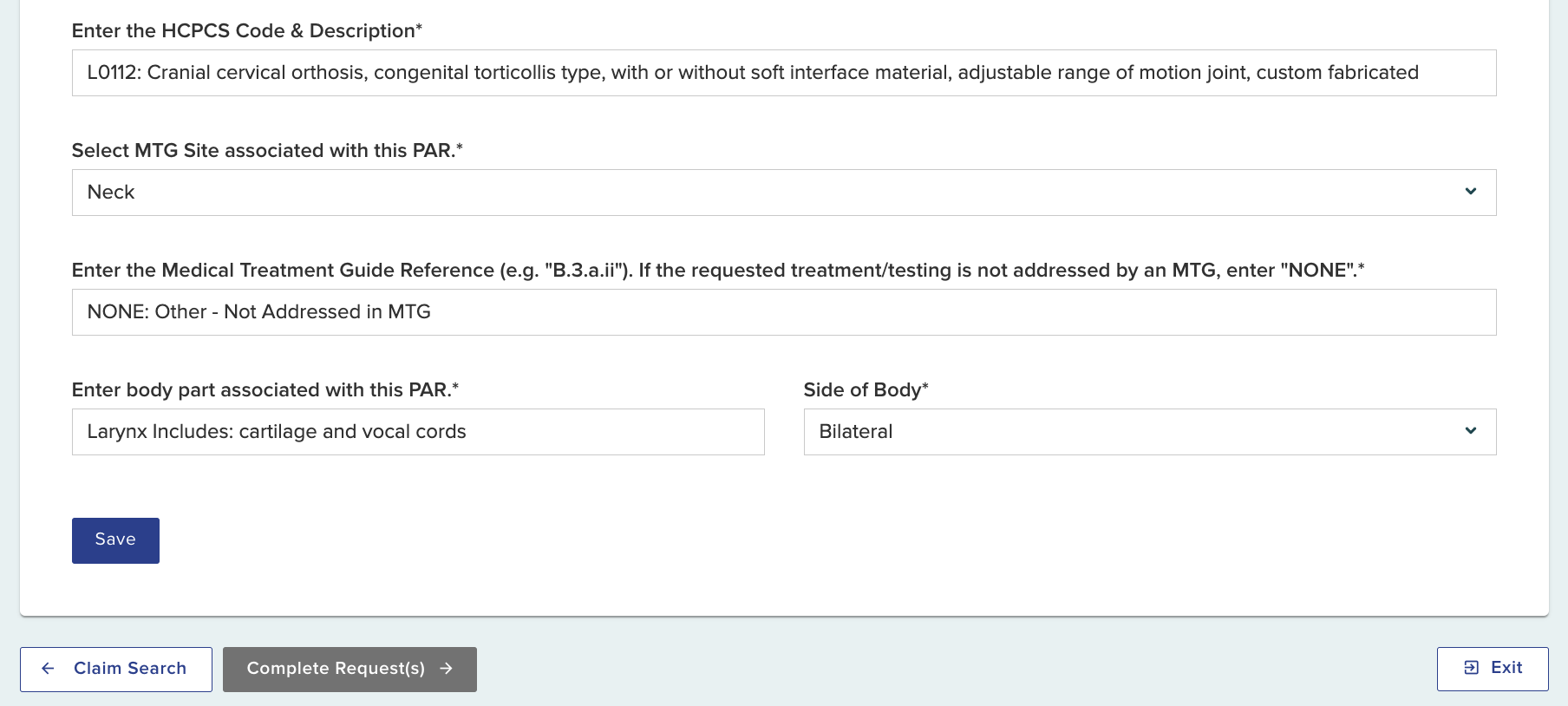Click the Complete Request(s) button
Screen dimensions: 1568x706
pyautogui.click(x=349, y=670)
